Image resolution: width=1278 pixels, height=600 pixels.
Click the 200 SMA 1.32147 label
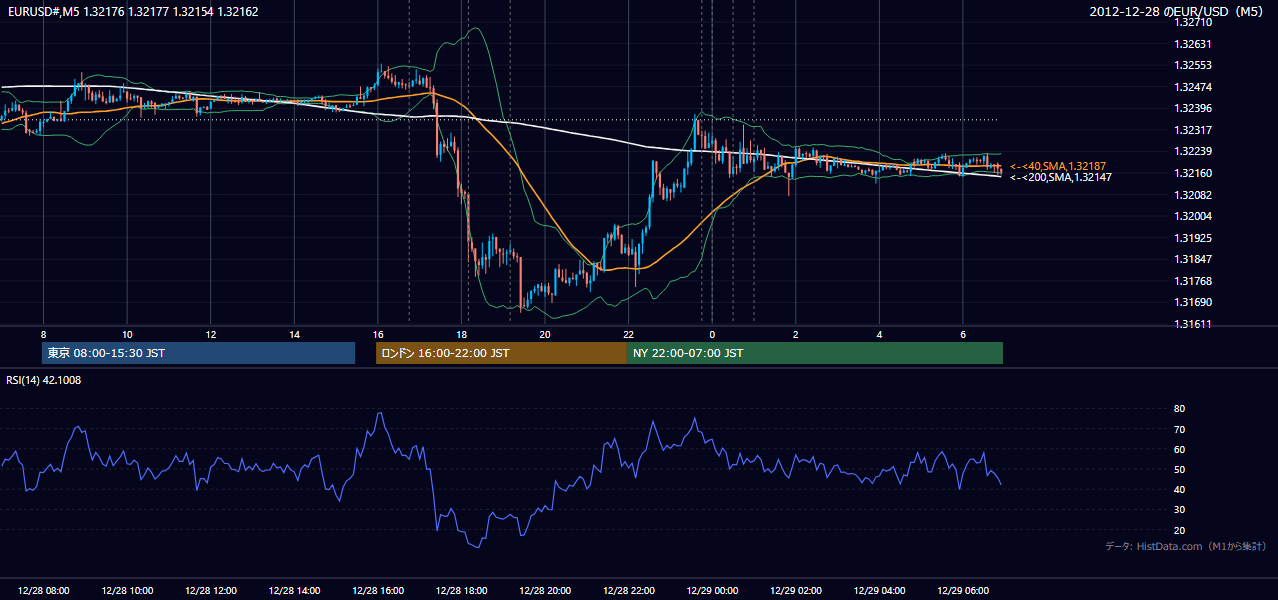coord(1060,177)
